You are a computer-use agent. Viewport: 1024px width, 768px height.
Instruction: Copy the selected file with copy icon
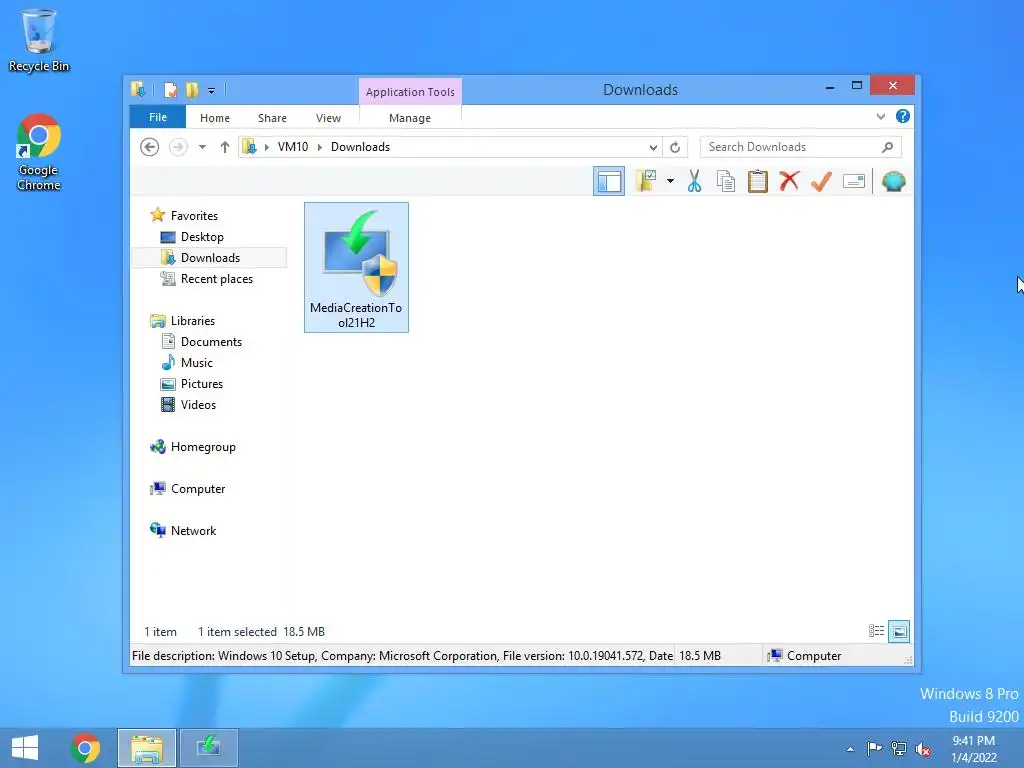tap(726, 182)
